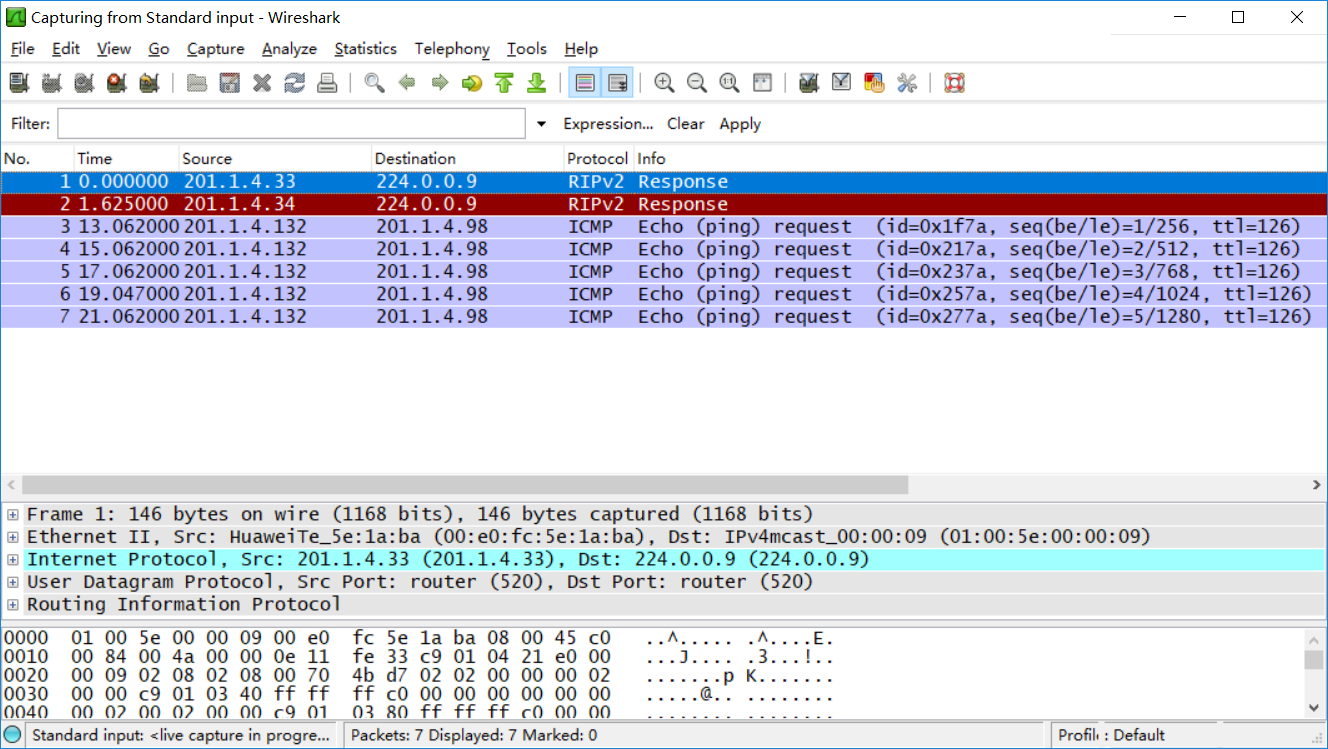Open the File menu
Viewport: 1328px width, 749px height.
22,48
